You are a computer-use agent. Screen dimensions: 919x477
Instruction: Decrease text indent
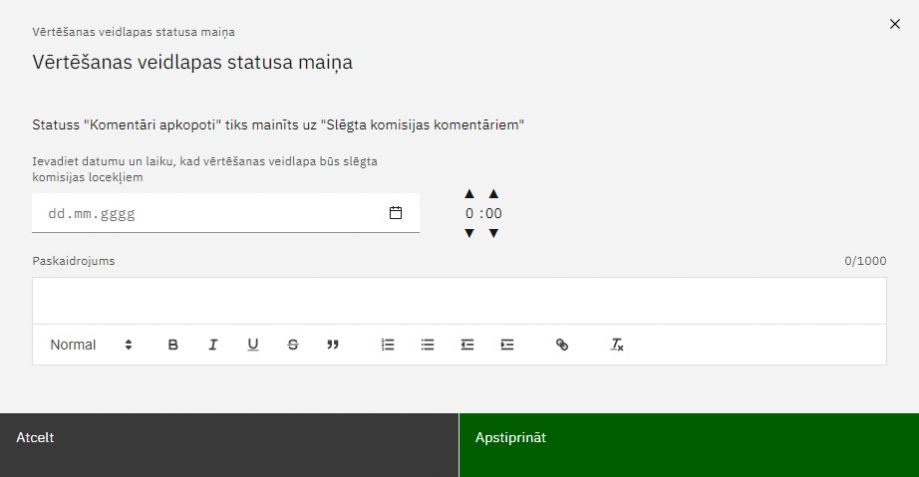click(467, 345)
